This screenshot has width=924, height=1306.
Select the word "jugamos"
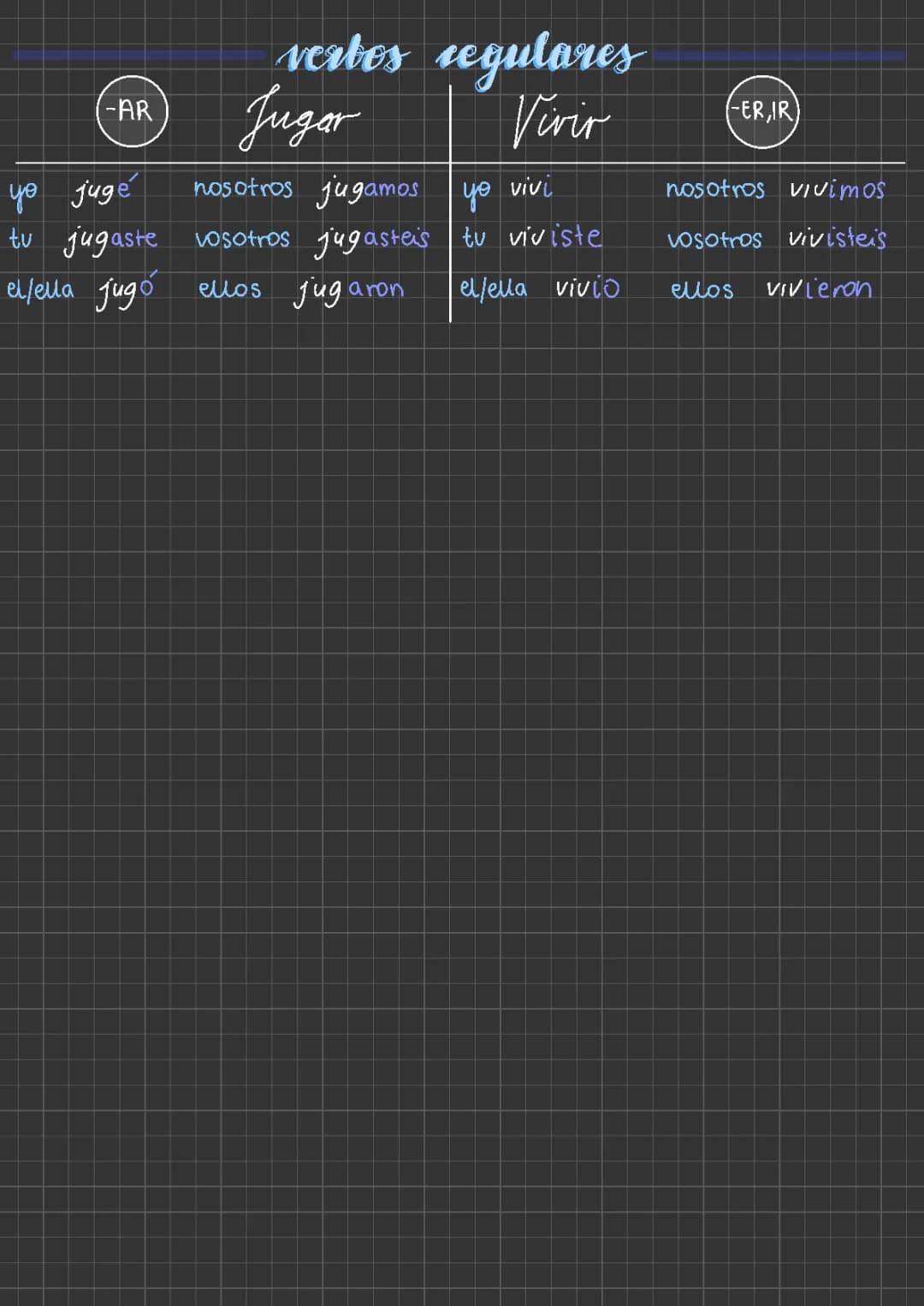click(368, 190)
